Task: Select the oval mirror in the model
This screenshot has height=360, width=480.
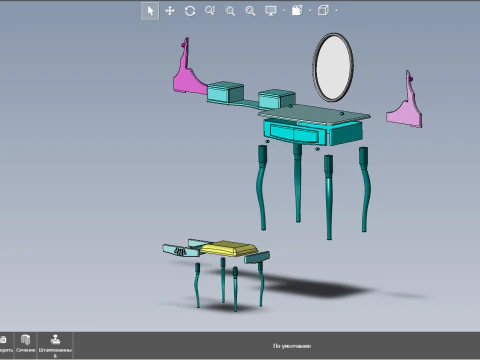Action: (x=333, y=67)
